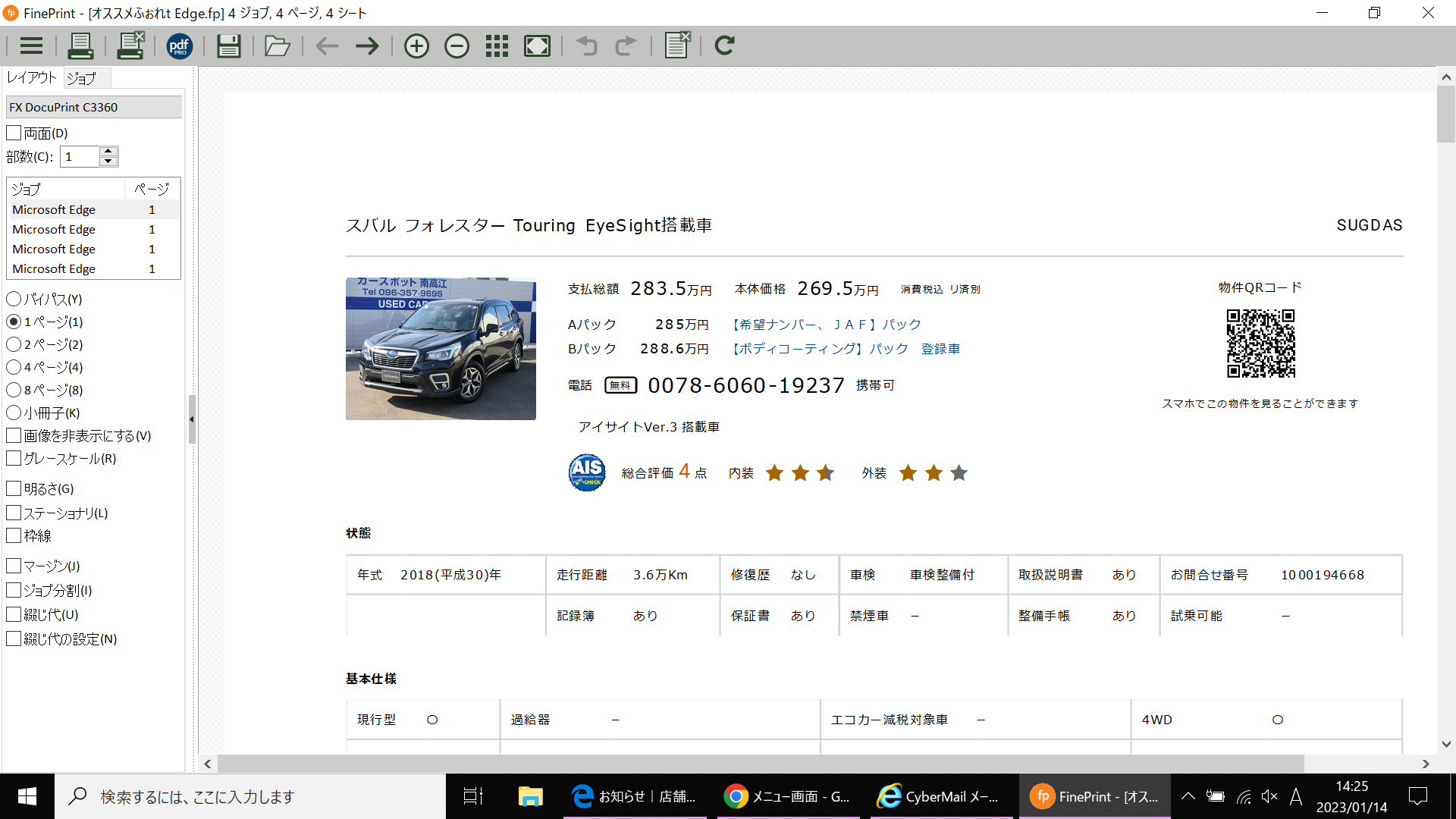Screen dimensions: 1456x819
Task: Open Task View on taskbar
Action: [x=473, y=796]
